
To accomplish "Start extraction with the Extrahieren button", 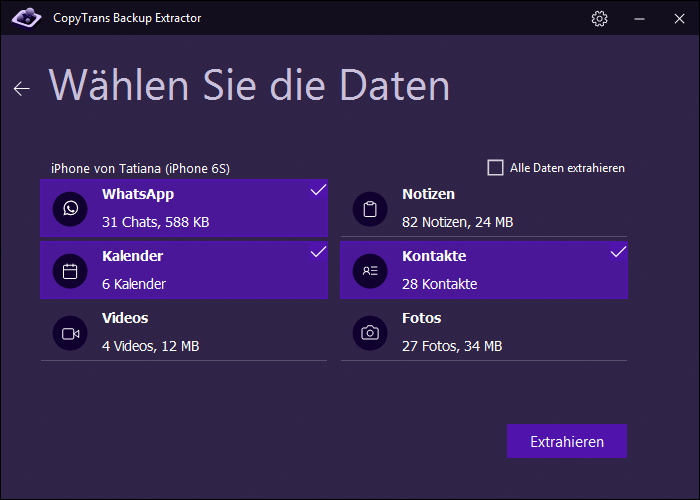I will click(x=567, y=441).
